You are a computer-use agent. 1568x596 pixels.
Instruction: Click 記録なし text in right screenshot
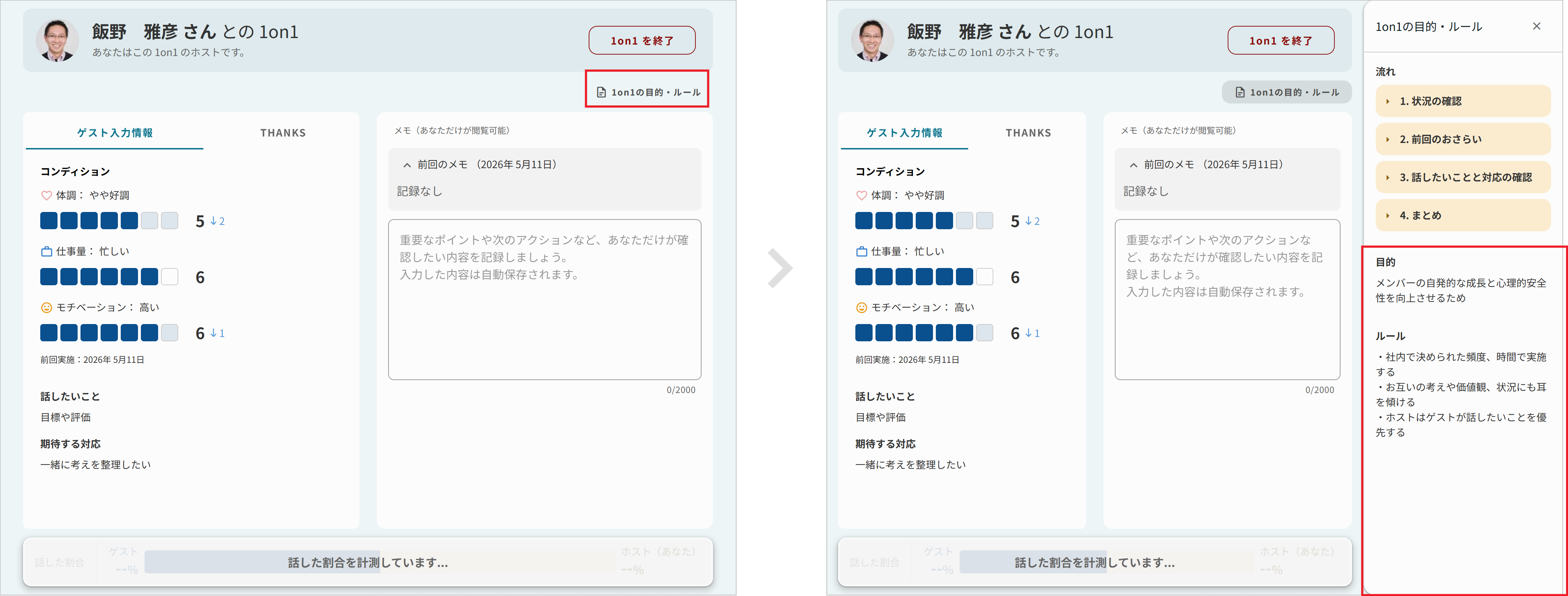click(1146, 191)
